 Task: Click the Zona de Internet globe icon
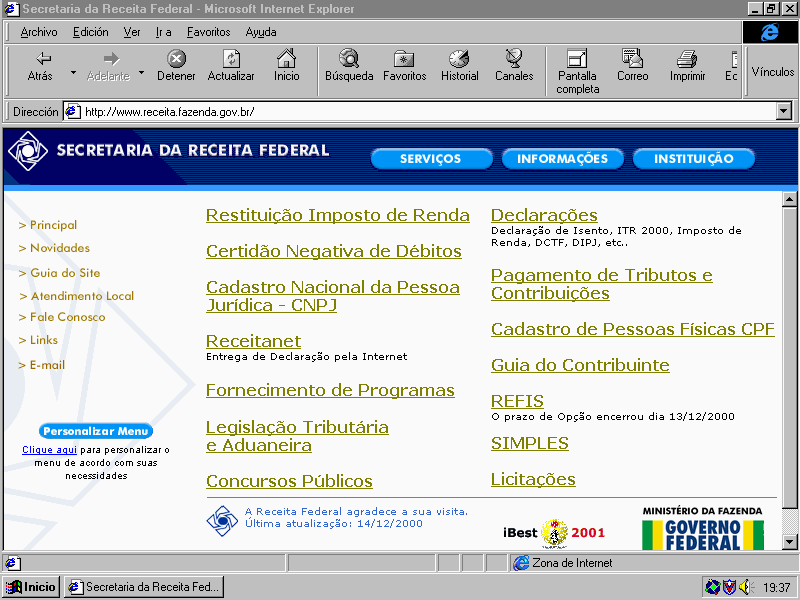[x=521, y=563]
